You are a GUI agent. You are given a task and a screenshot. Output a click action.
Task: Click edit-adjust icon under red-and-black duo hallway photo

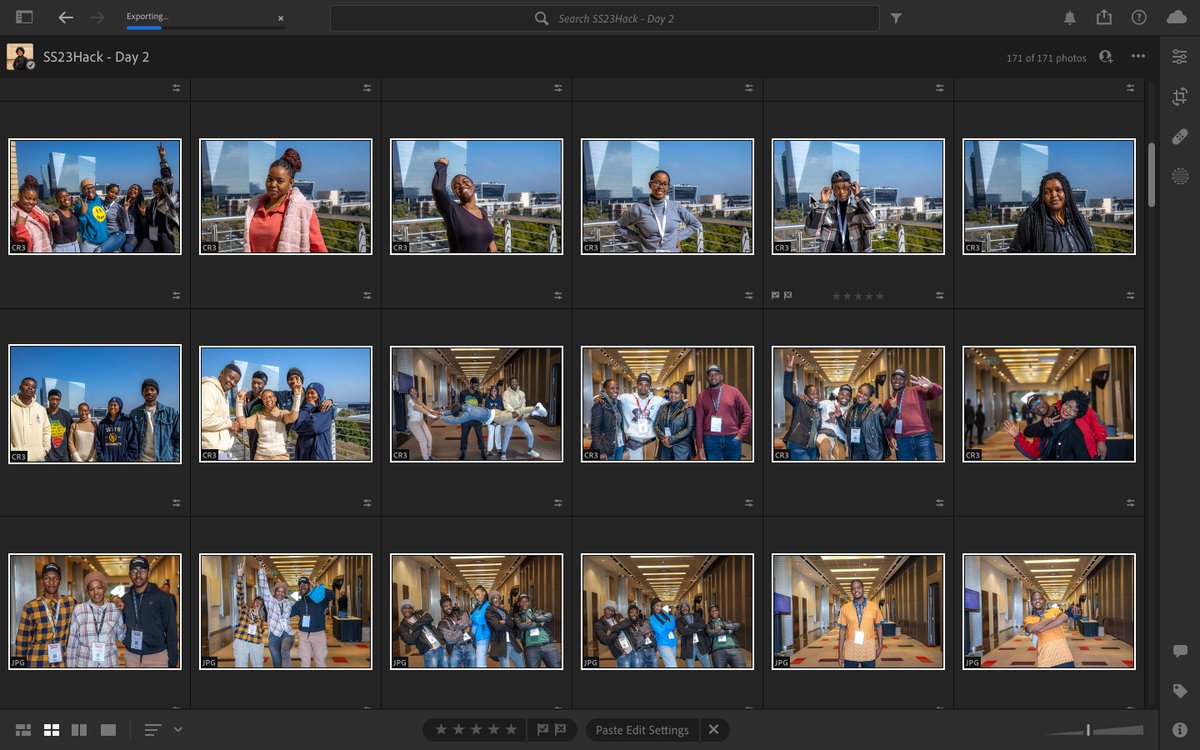pos(1131,503)
